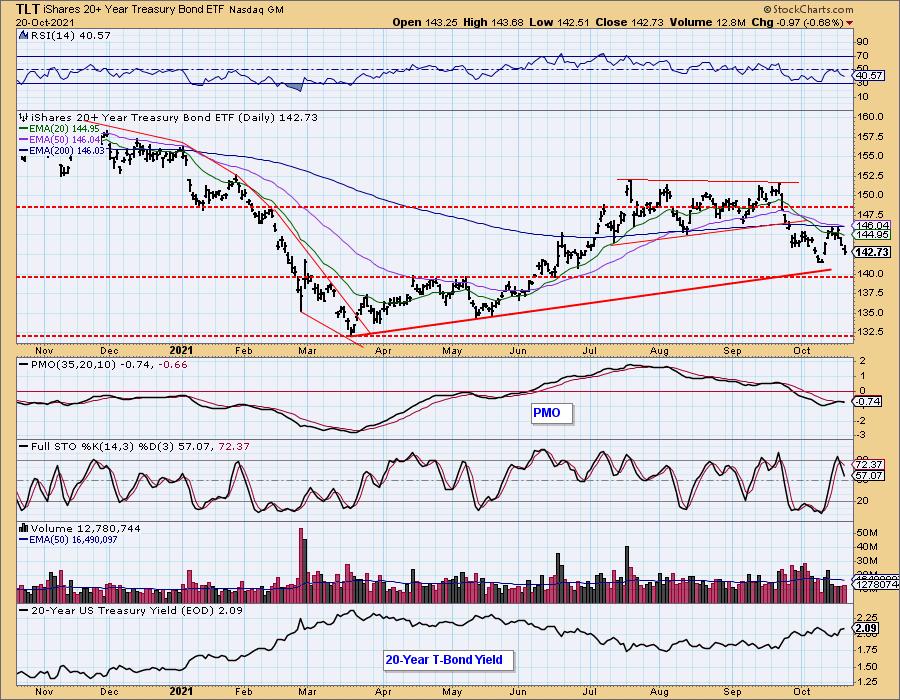The image size is (900, 700).
Task: Click the EMA(200) 146.03 legend text
Action: [67, 150]
